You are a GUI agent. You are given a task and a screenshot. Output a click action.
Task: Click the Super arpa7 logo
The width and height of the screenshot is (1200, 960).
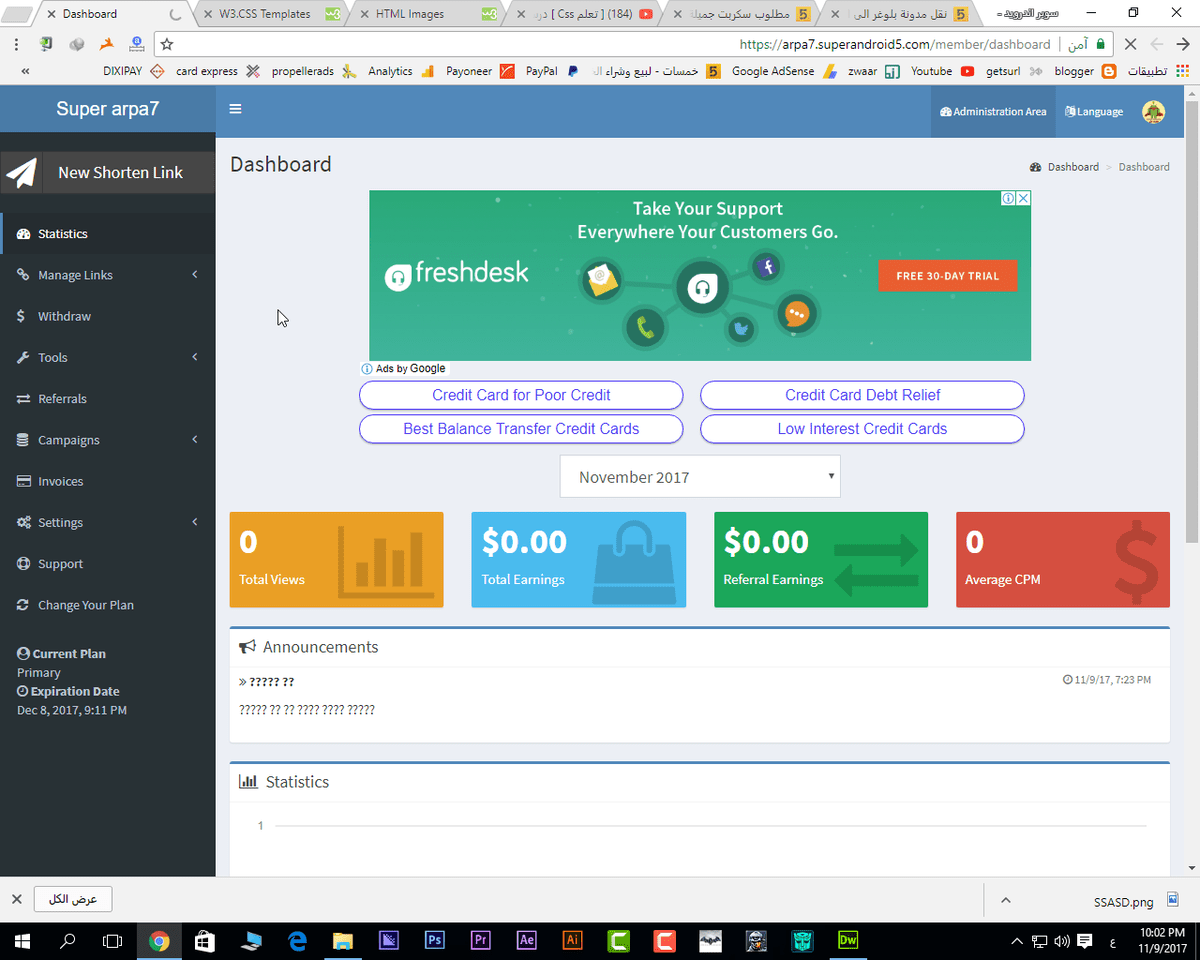[x=107, y=109]
